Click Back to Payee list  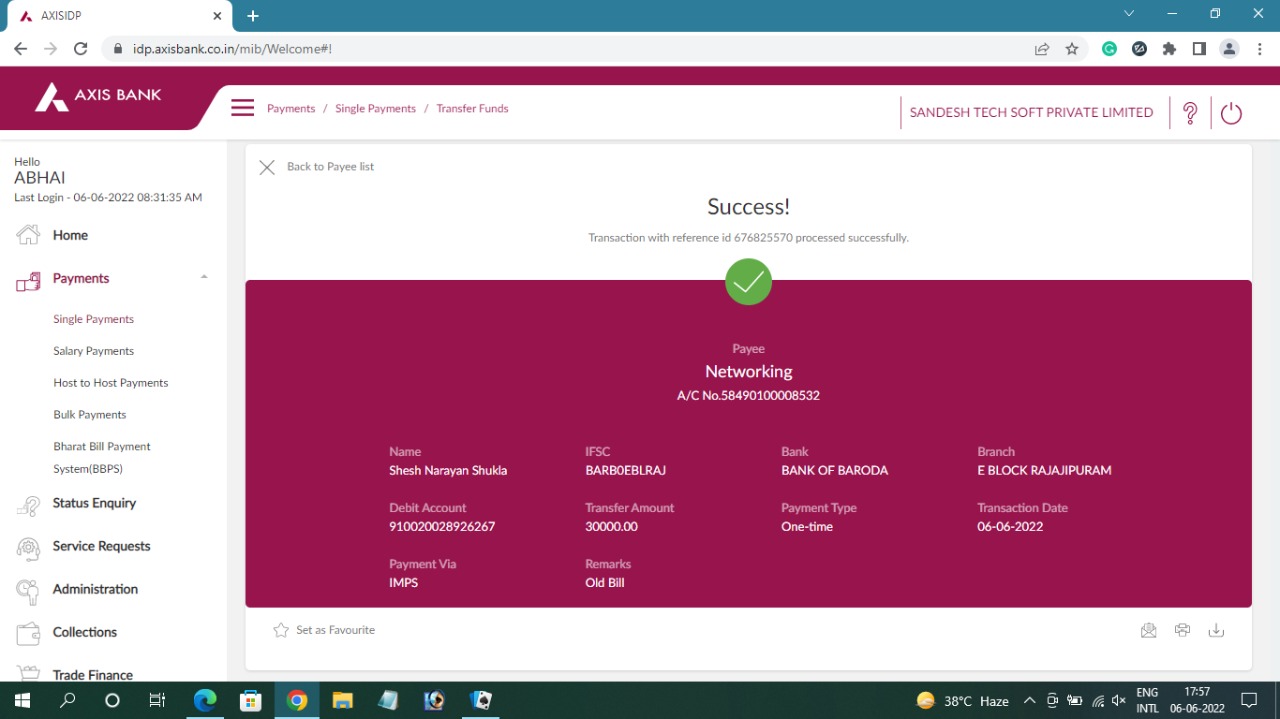(x=330, y=167)
